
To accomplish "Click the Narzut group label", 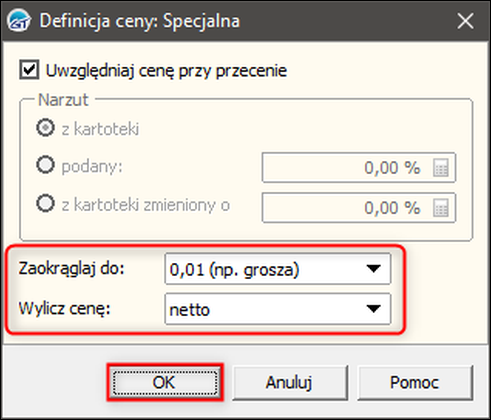I will point(63,100).
